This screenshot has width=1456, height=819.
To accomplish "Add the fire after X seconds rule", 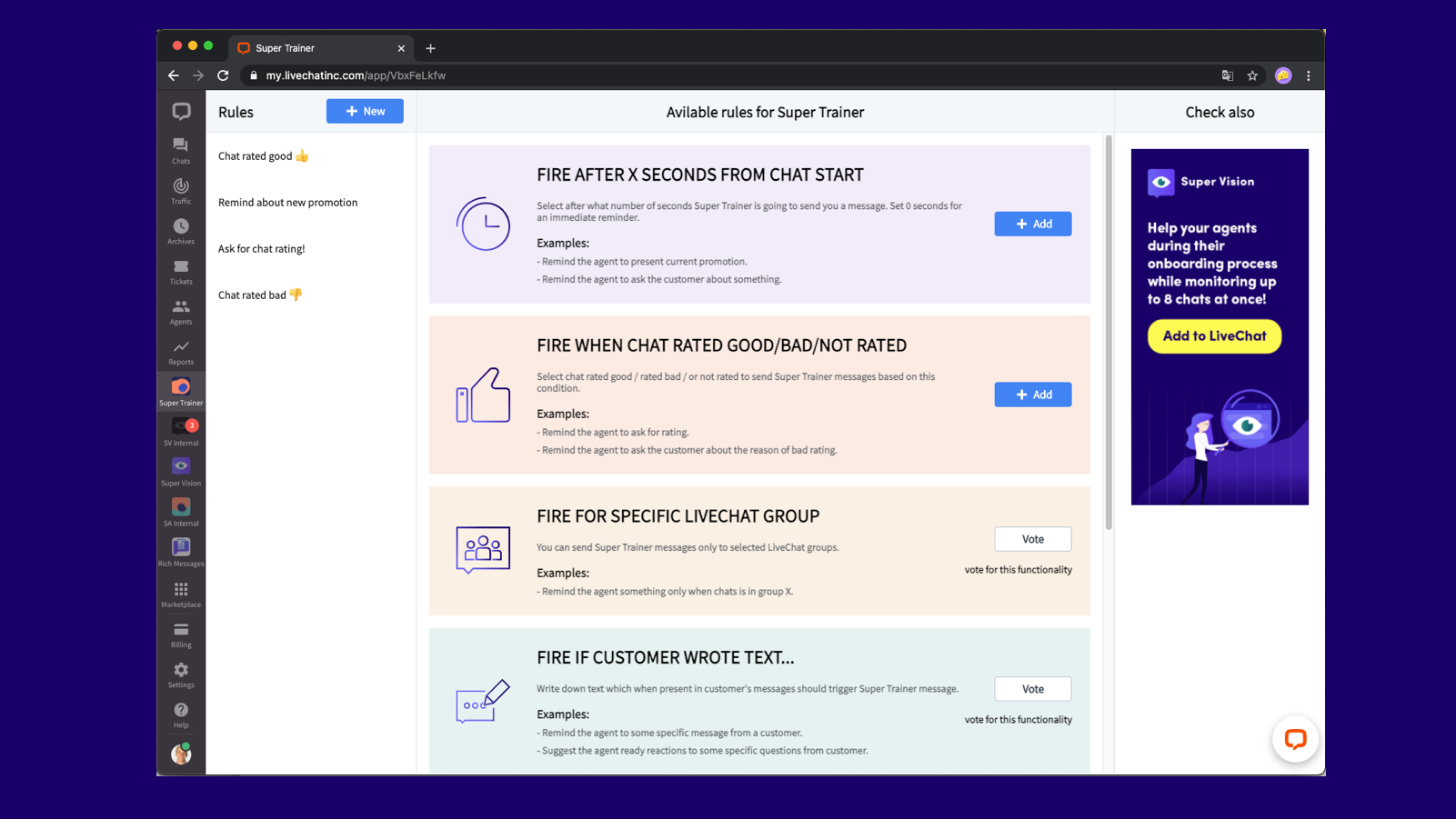I will (1033, 224).
